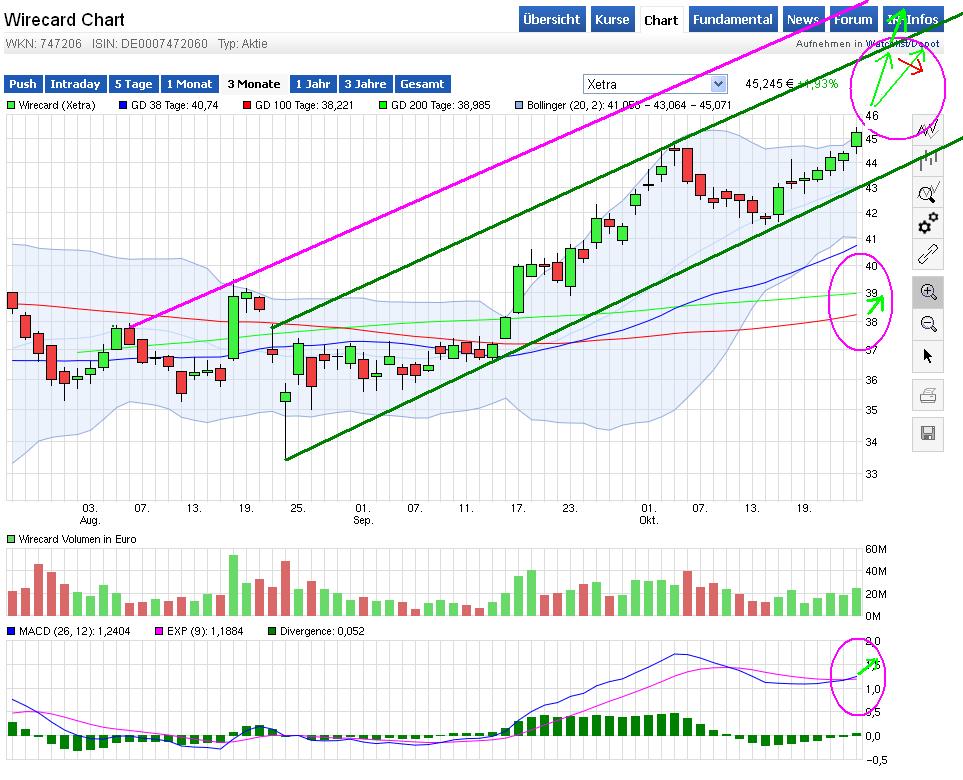963x780 pixels.
Task: Select the 1 Monat time range
Action: (189, 84)
